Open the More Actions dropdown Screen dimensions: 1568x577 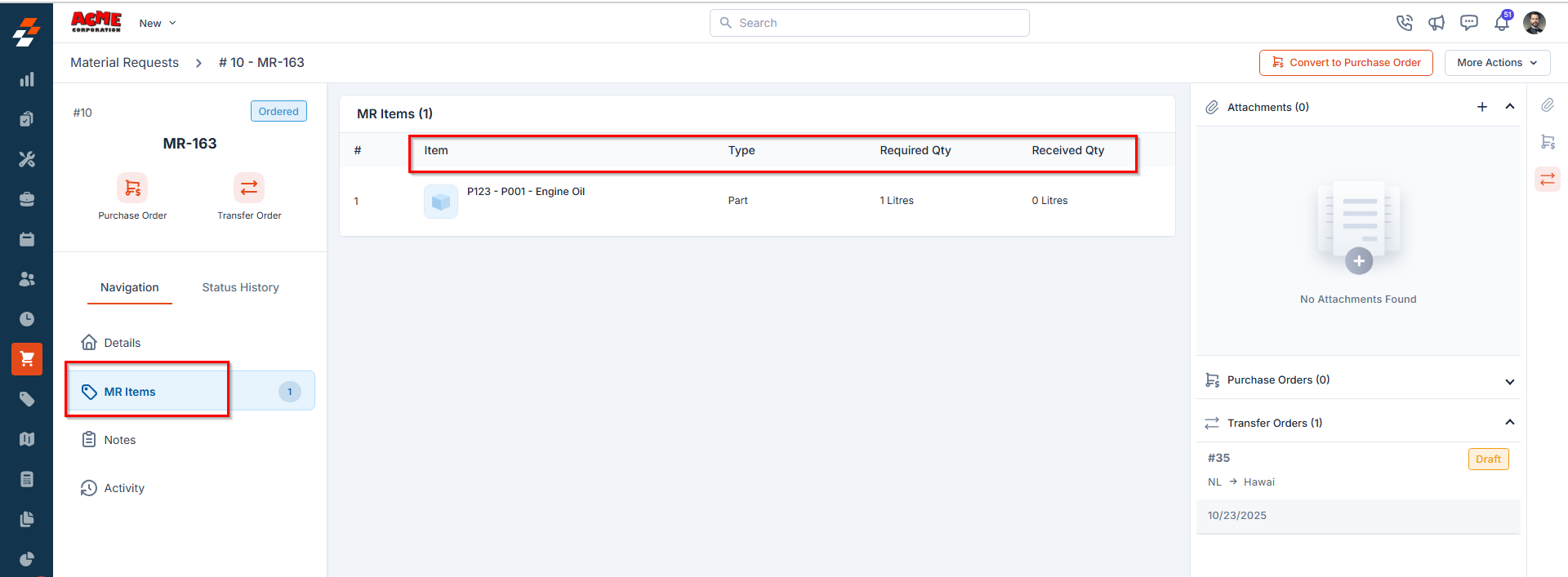(x=1497, y=63)
